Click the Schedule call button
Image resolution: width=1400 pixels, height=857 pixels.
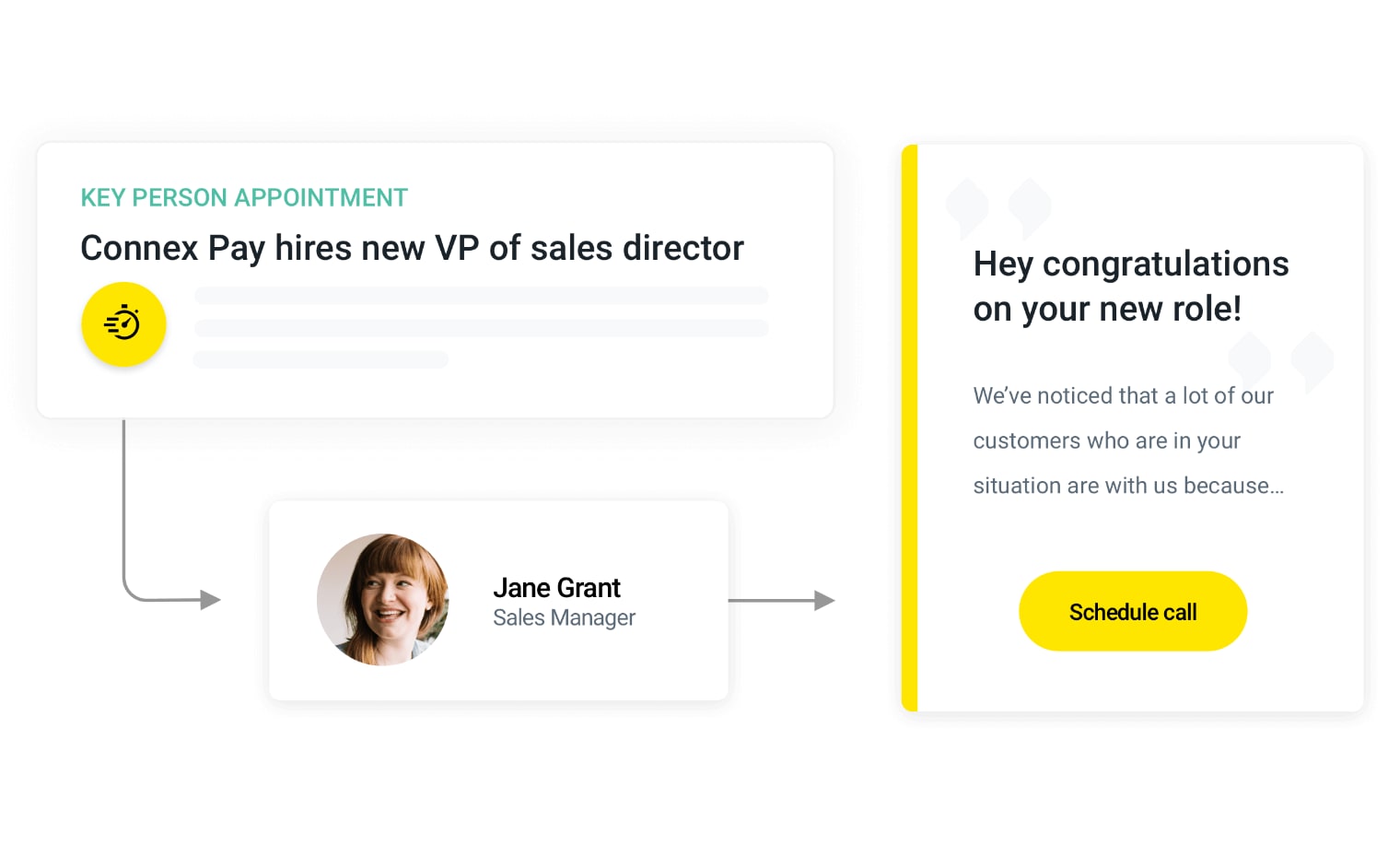click(1132, 612)
